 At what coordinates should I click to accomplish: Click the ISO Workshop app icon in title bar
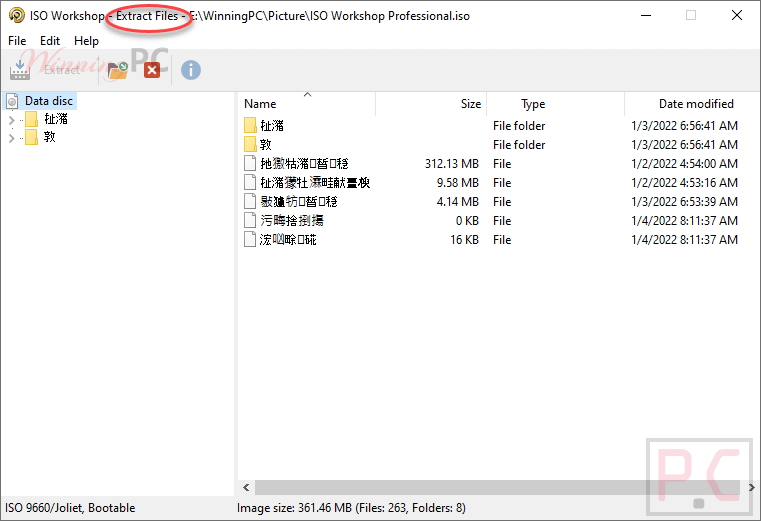[17, 16]
